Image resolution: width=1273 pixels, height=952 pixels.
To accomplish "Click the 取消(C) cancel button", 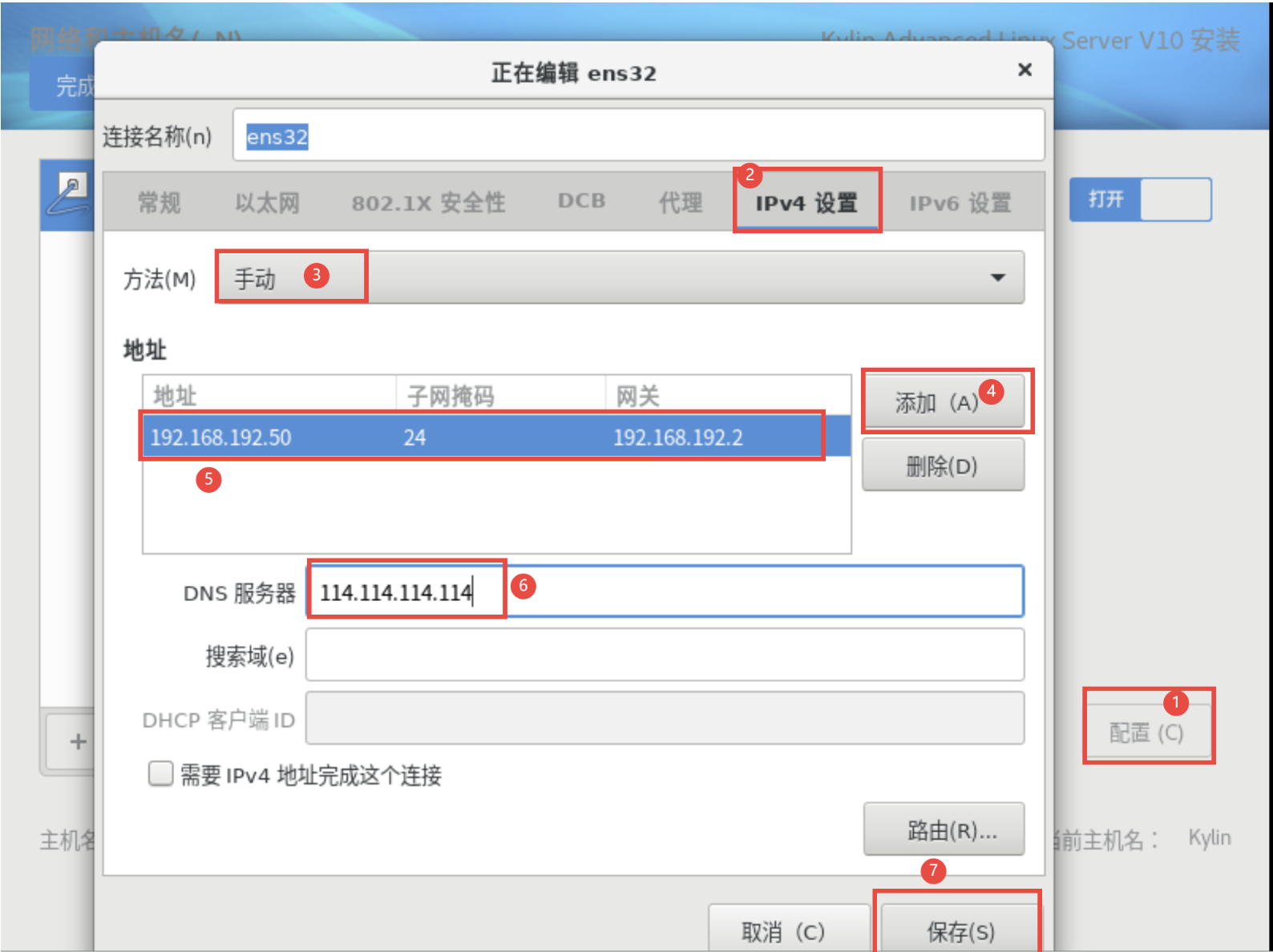I will [789, 930].
